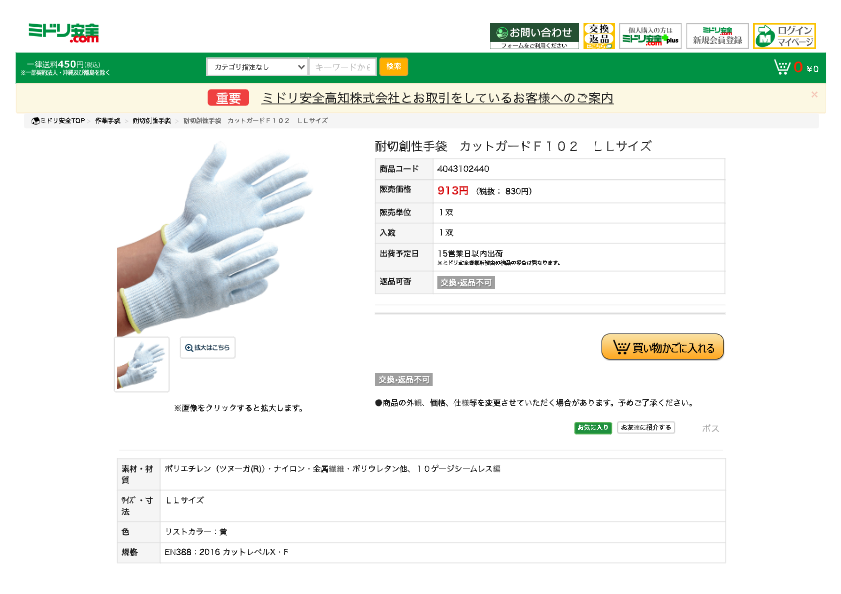Open the shopping cart icon in header

tap(782, 67)
